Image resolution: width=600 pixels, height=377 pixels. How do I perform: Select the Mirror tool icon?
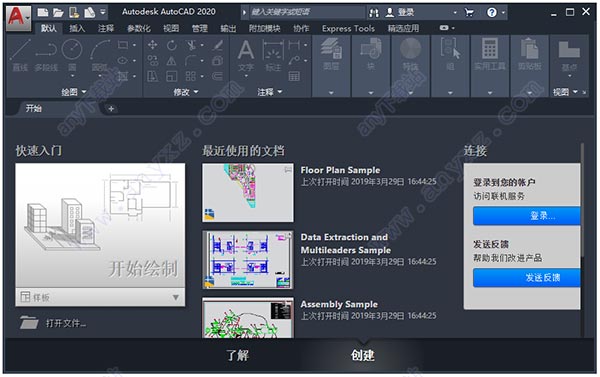(172, 60)
